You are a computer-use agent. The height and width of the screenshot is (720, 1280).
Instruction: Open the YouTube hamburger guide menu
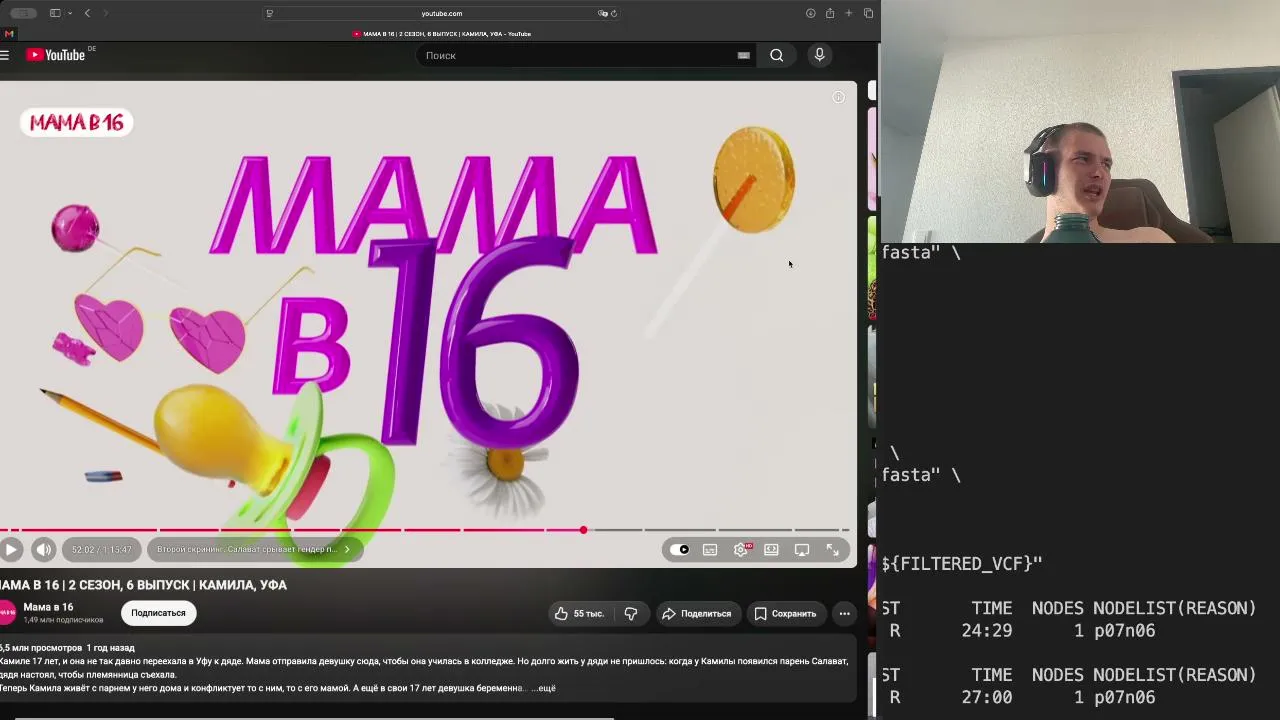5,55
